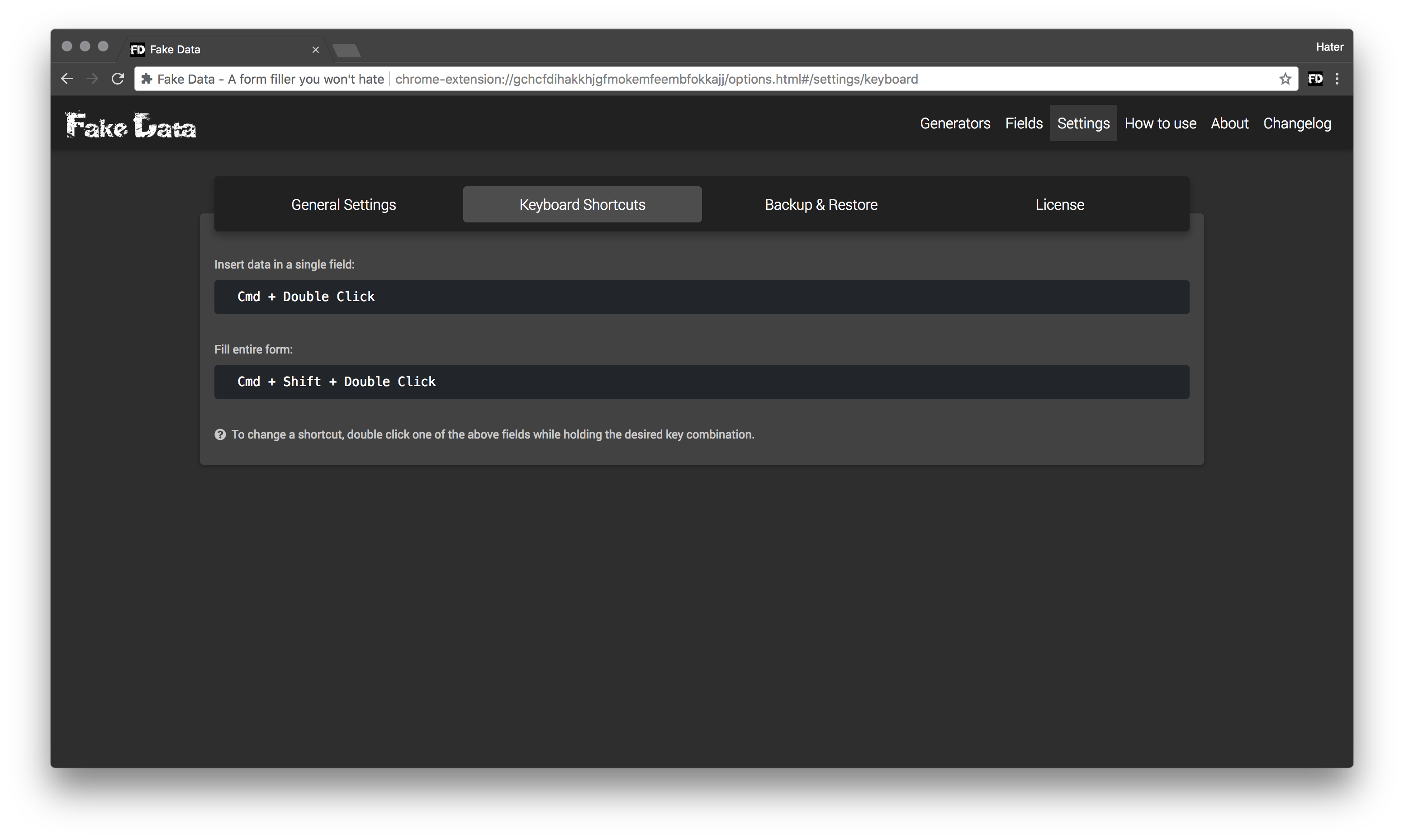Switch to the License tab
Image resolution: width=1404 pixels, height=840 pixels.
(x=1059, y=204)
